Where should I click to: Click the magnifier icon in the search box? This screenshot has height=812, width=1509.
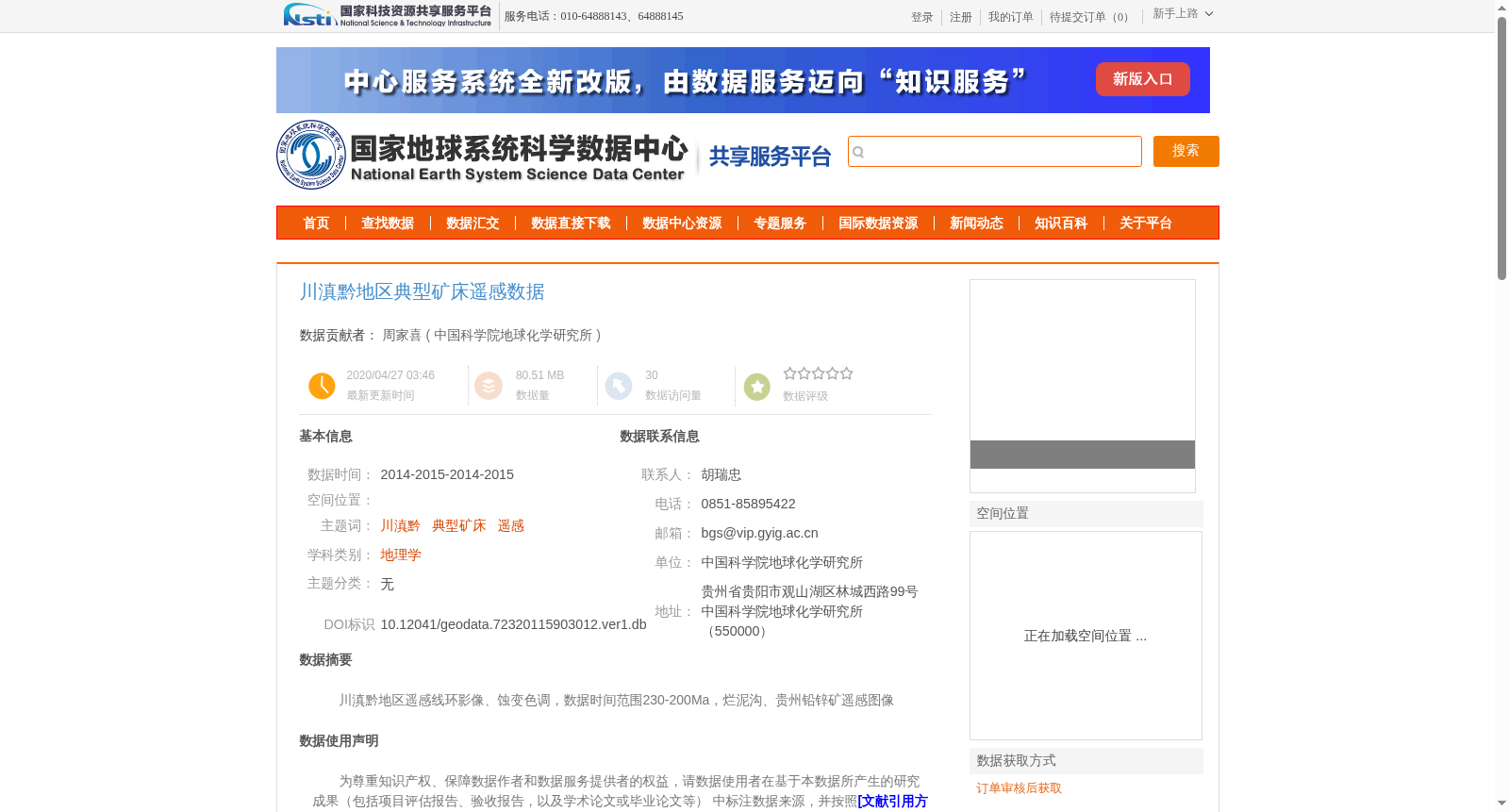click(858, 152)
